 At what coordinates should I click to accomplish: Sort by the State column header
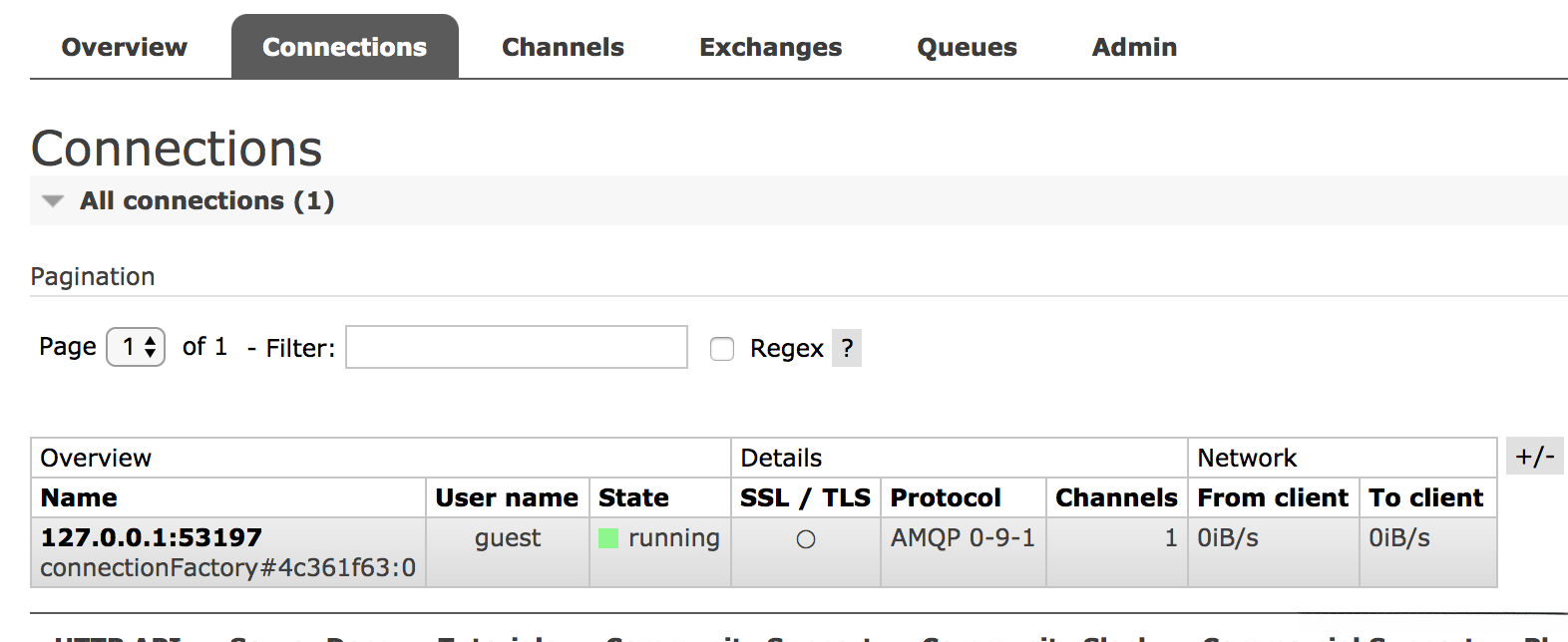(633, 497)
